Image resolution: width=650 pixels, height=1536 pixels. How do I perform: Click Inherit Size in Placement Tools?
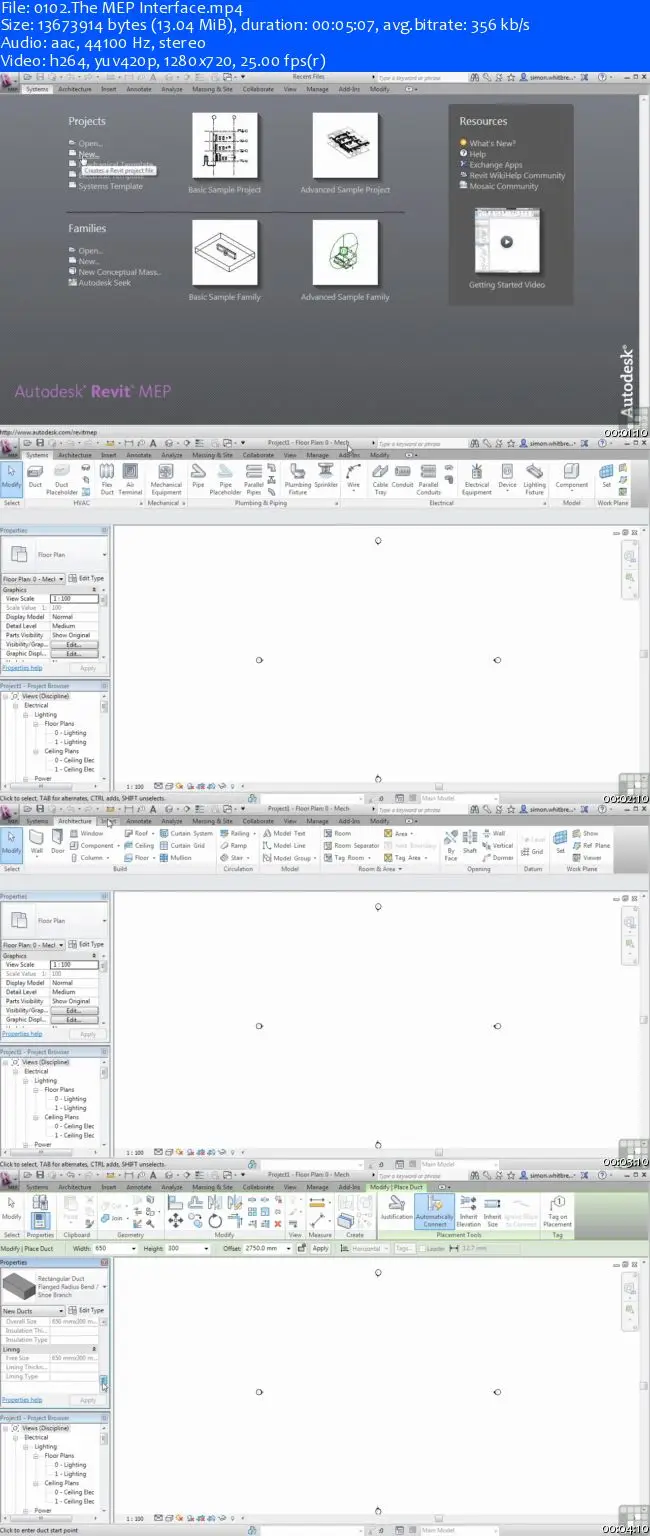[x=492, y=1210]
